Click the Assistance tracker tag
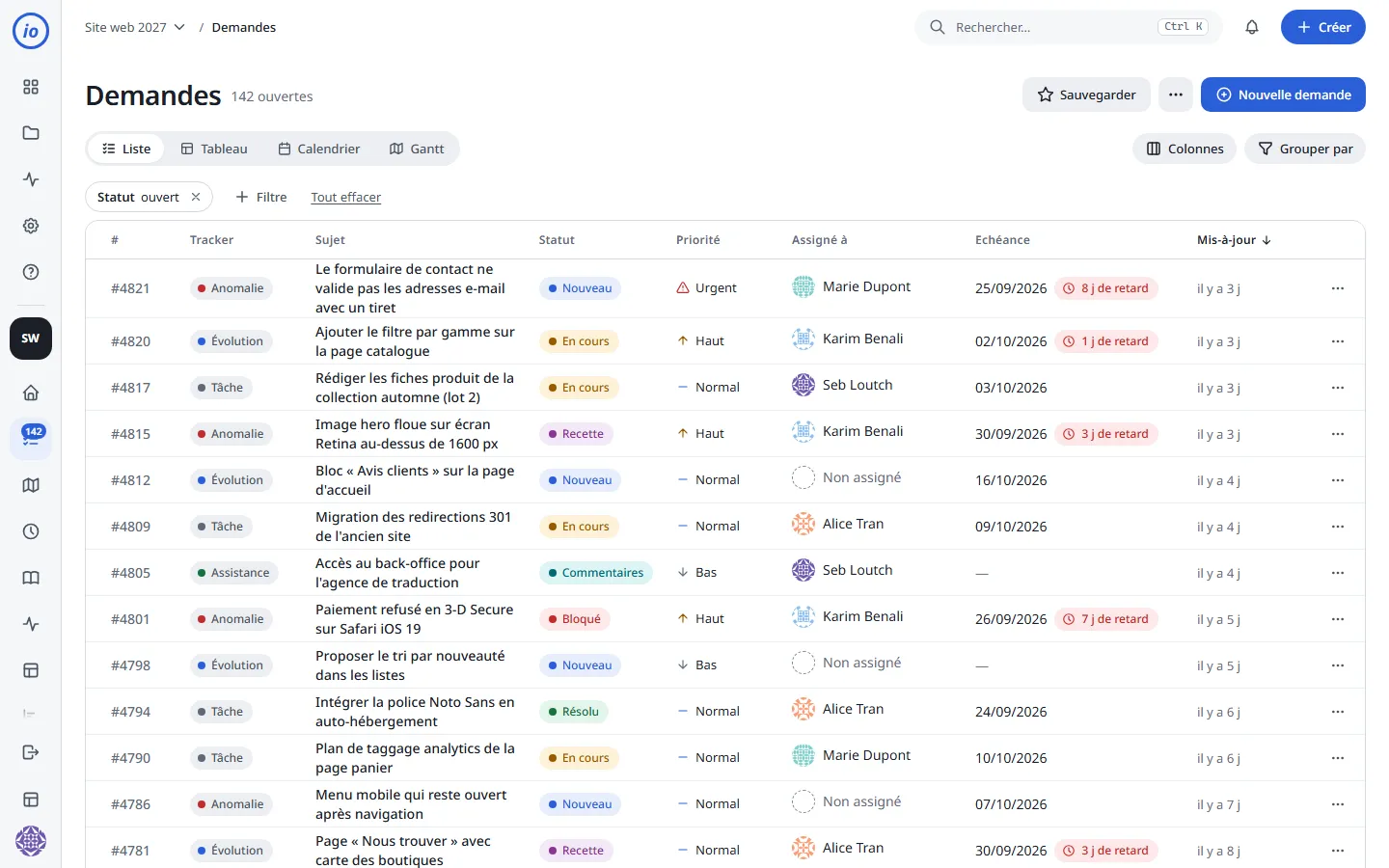This screenshot has width=1389, height=868. point(233,573)
